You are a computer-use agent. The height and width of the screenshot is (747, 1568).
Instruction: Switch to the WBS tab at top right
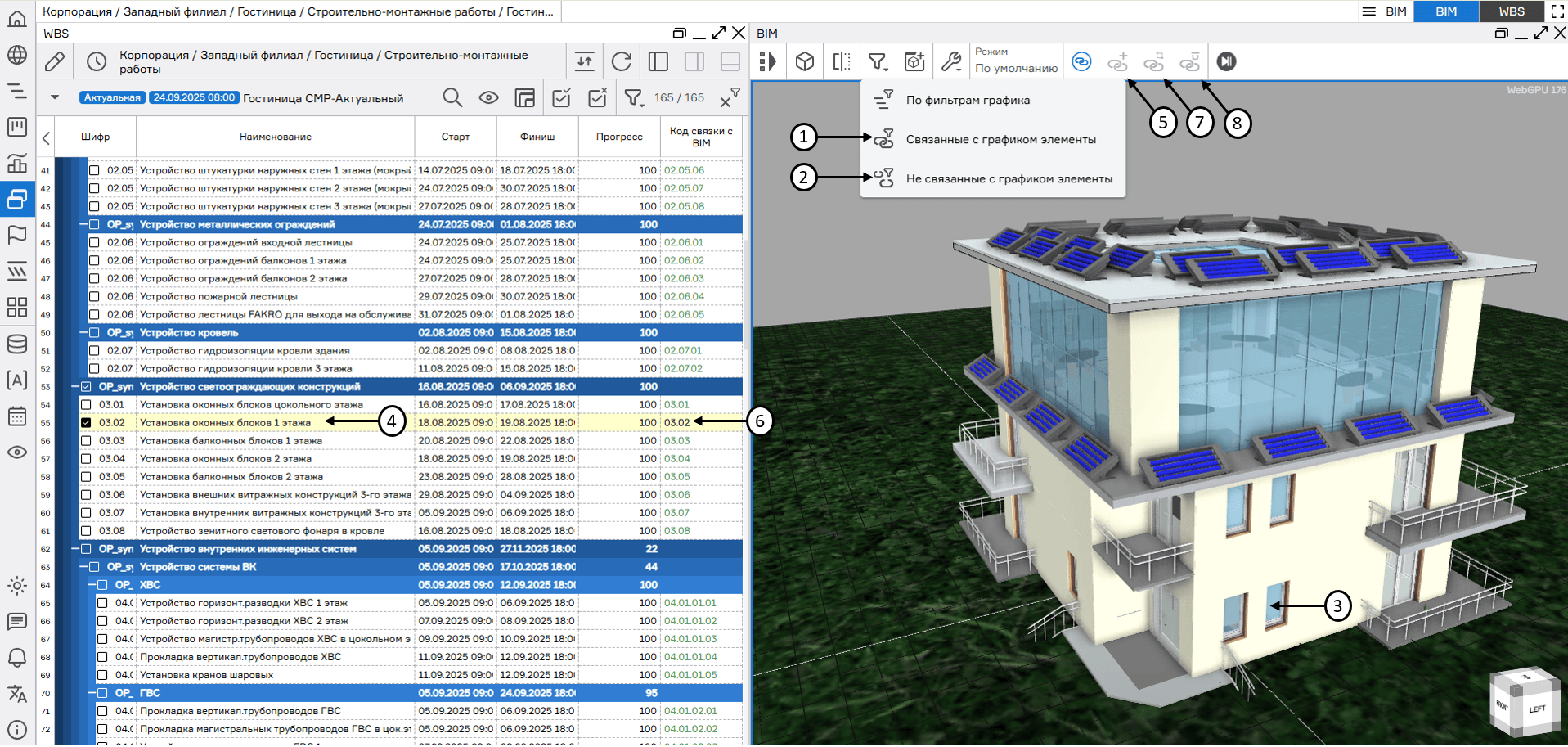point(1511,11)
